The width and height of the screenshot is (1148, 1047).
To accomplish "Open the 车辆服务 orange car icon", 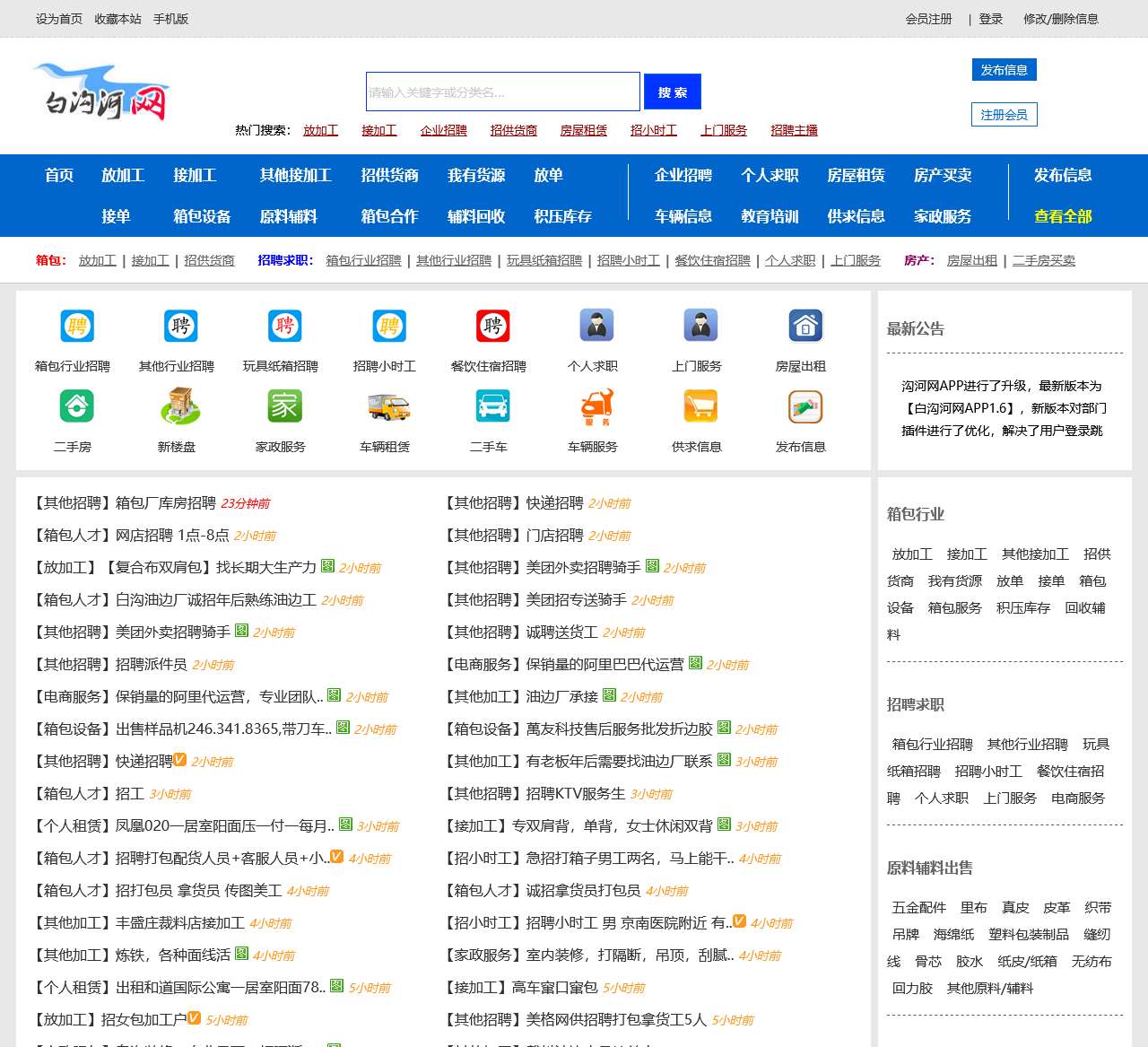I will [596, 406].
